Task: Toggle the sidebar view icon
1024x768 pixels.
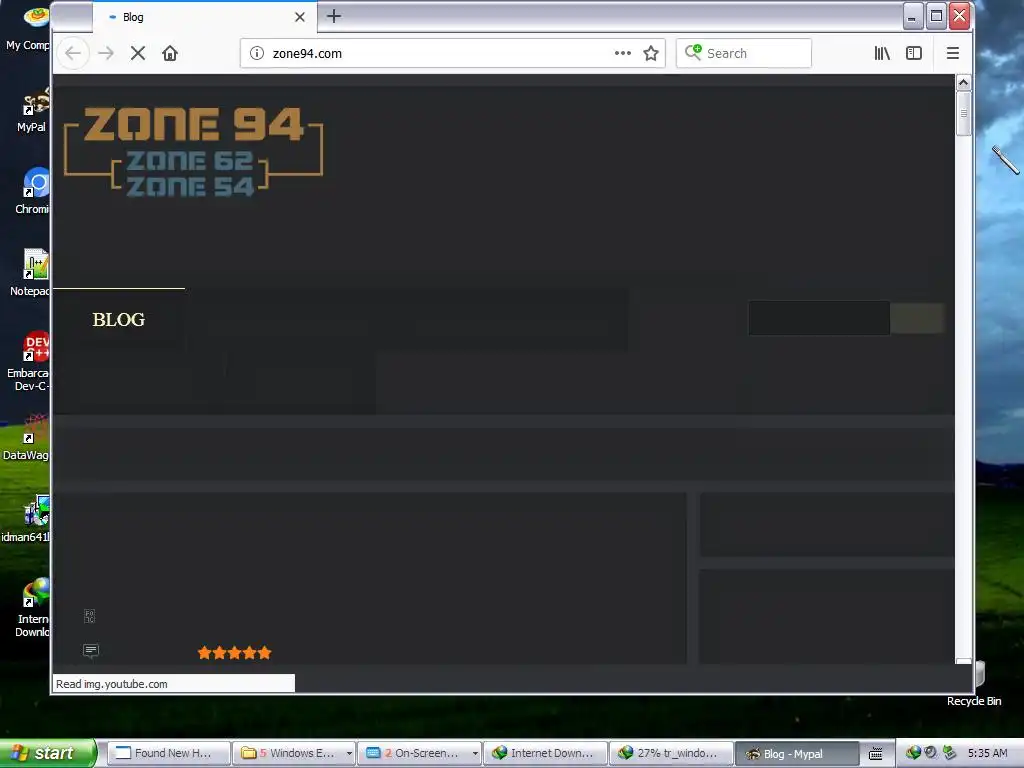Action: [x=914, y=54]
